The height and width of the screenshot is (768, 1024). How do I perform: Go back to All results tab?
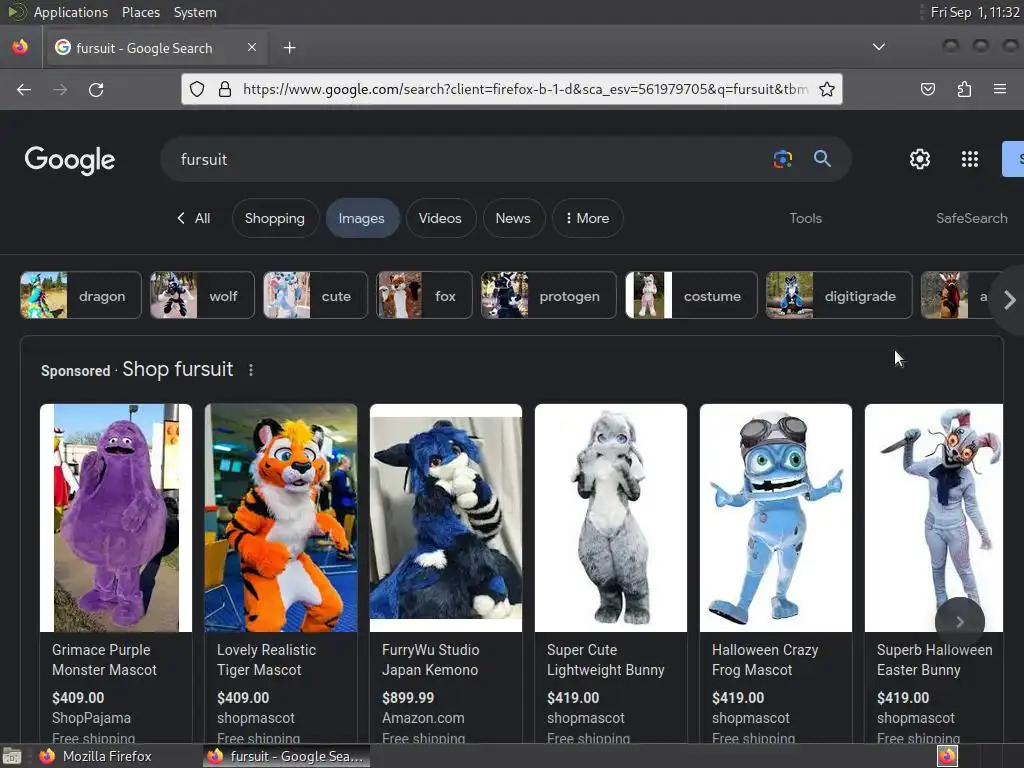coord(194,218)
